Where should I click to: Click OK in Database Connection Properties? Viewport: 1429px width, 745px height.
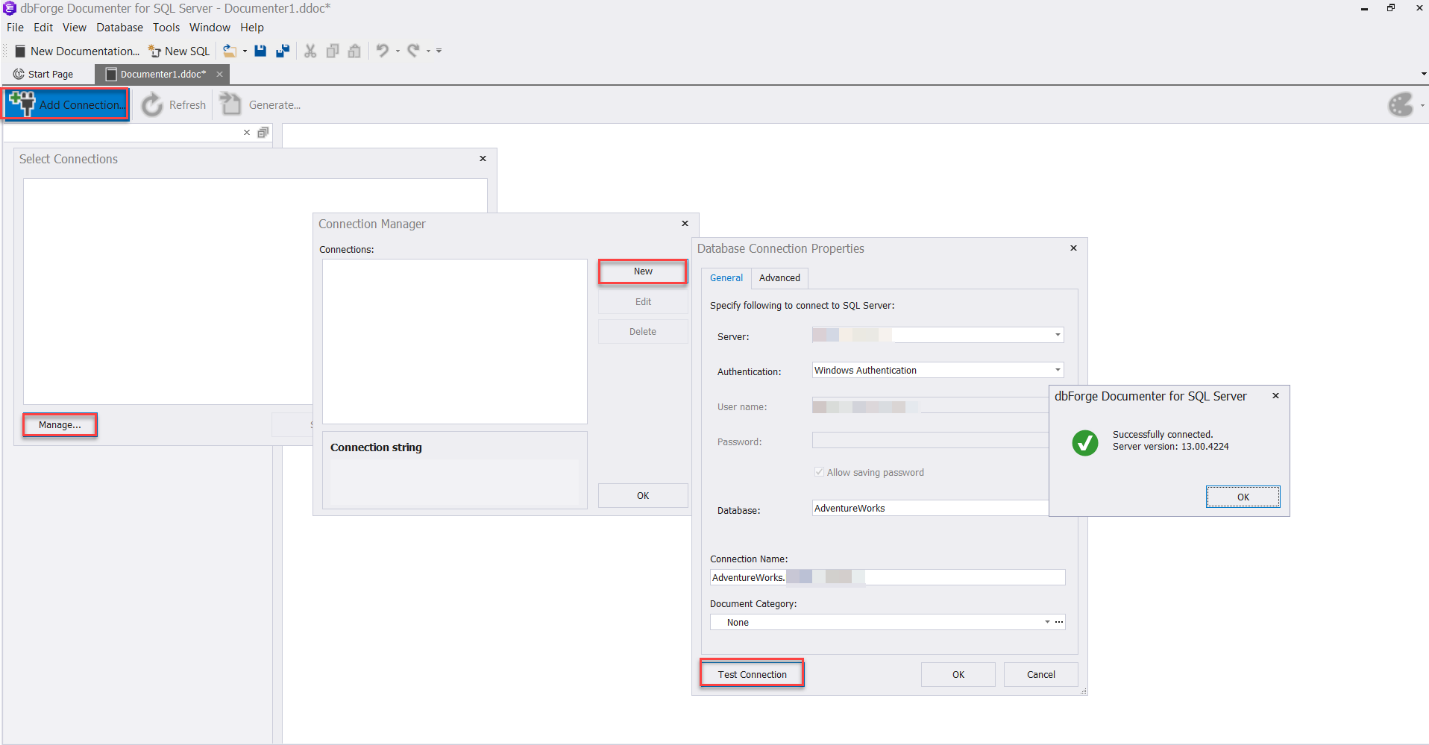pyautogui.click(x=958, y=675)
